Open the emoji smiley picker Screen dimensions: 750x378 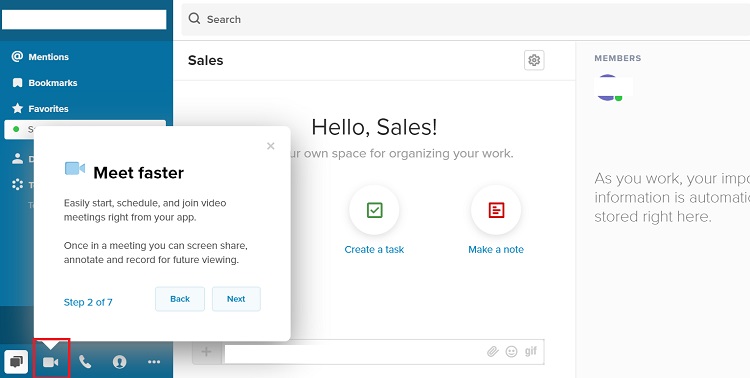click(x=512, y=352)
